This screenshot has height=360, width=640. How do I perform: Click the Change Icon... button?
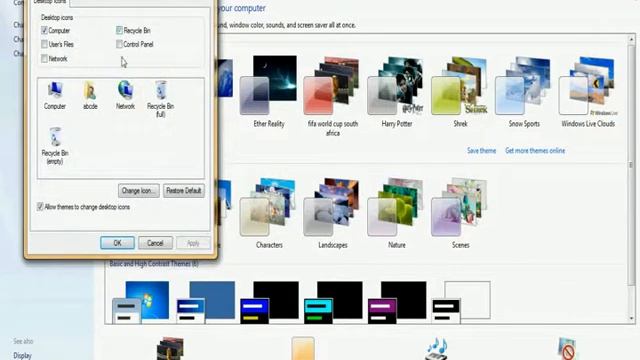(x=139, y=191)
